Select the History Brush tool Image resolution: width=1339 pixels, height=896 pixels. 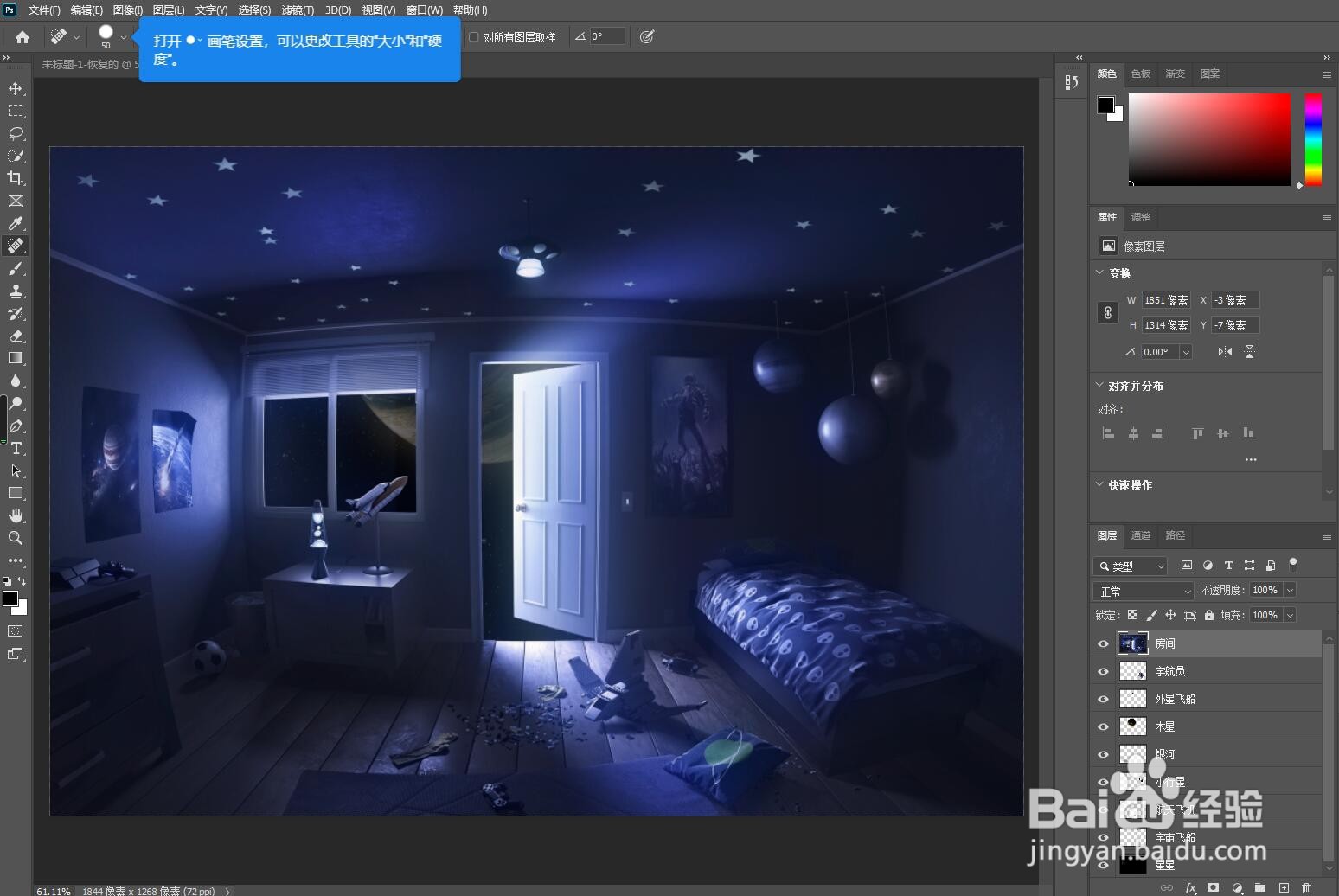[16, 313]
